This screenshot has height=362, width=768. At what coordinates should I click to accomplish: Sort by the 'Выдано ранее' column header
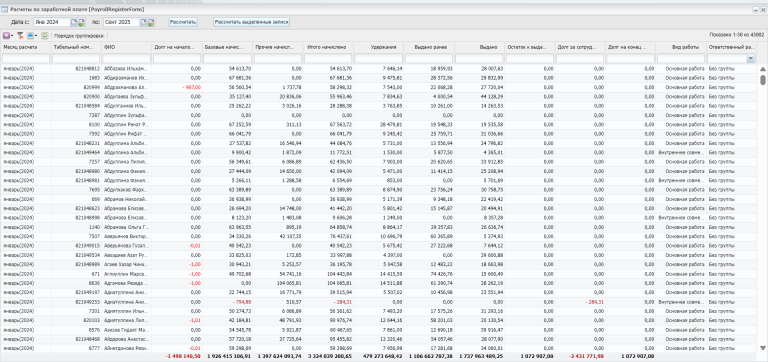coord(429,47)
